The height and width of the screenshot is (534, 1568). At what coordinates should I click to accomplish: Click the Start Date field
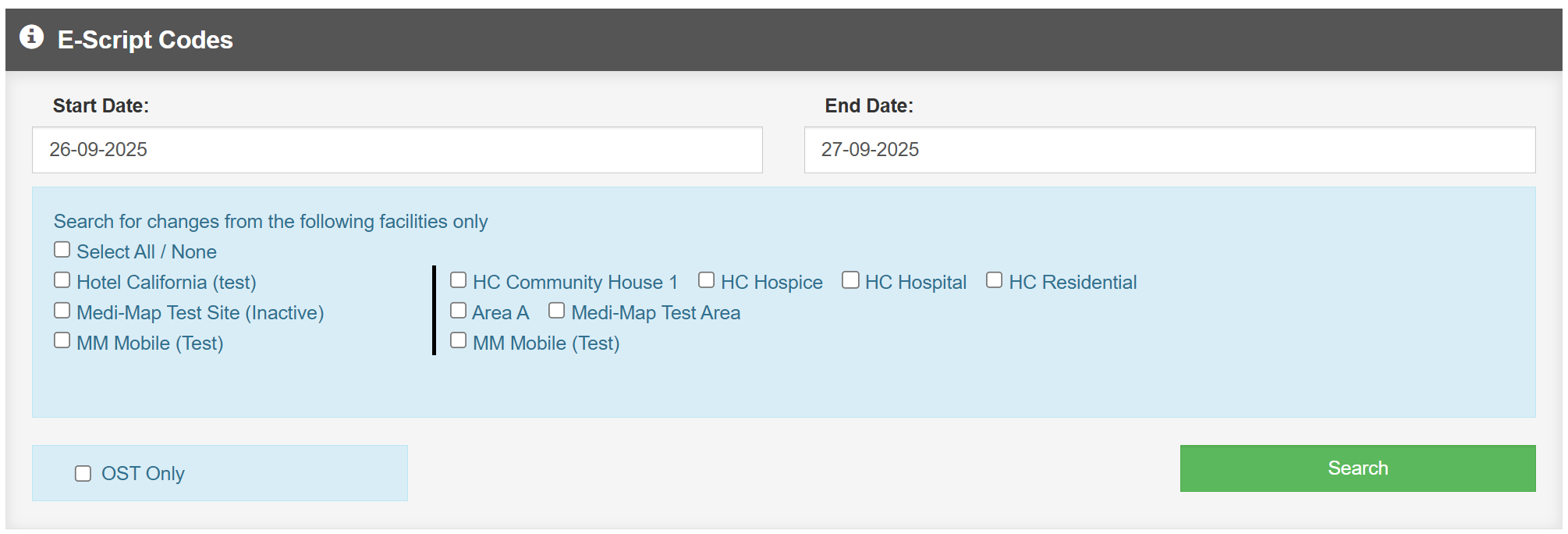click(x=396, y=149)
